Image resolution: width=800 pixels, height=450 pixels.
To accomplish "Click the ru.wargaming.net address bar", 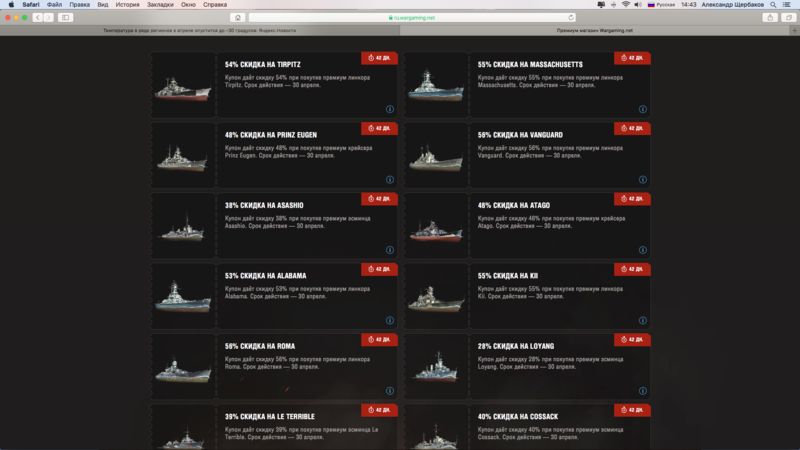I will tap(412, 17).
